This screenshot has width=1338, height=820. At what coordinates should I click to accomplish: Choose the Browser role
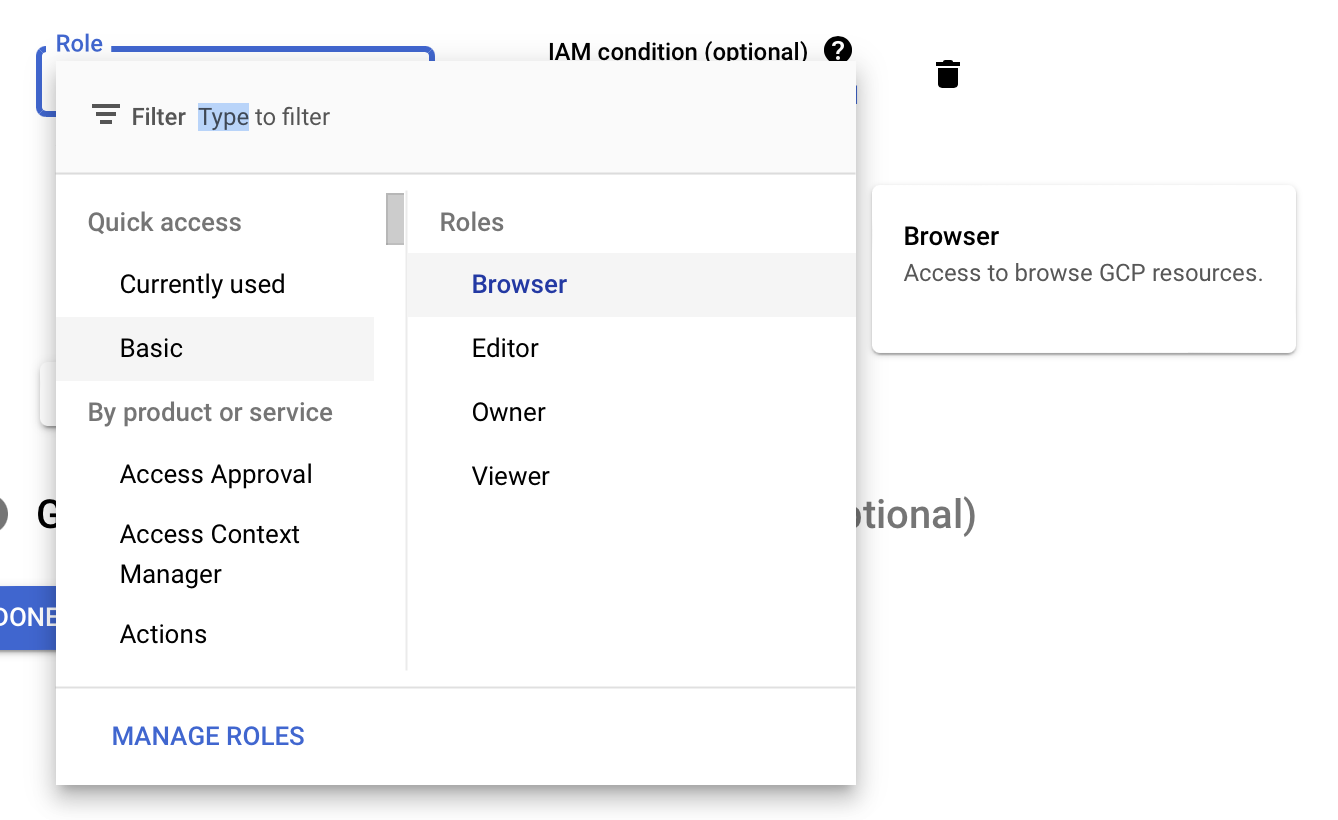pyautogui.click(x=631, y=285)
